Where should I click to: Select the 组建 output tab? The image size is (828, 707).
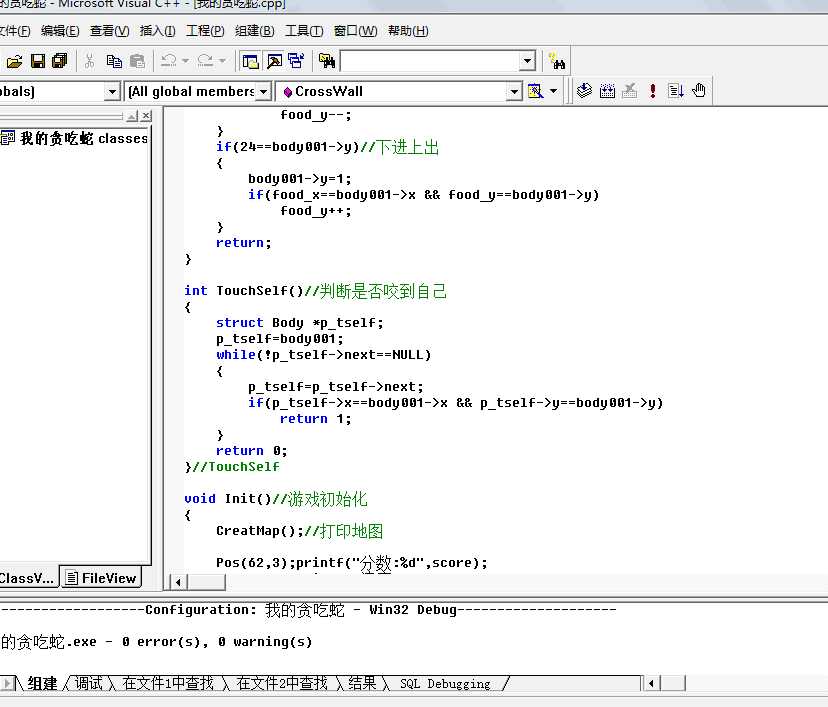click(x=42, y=684)
